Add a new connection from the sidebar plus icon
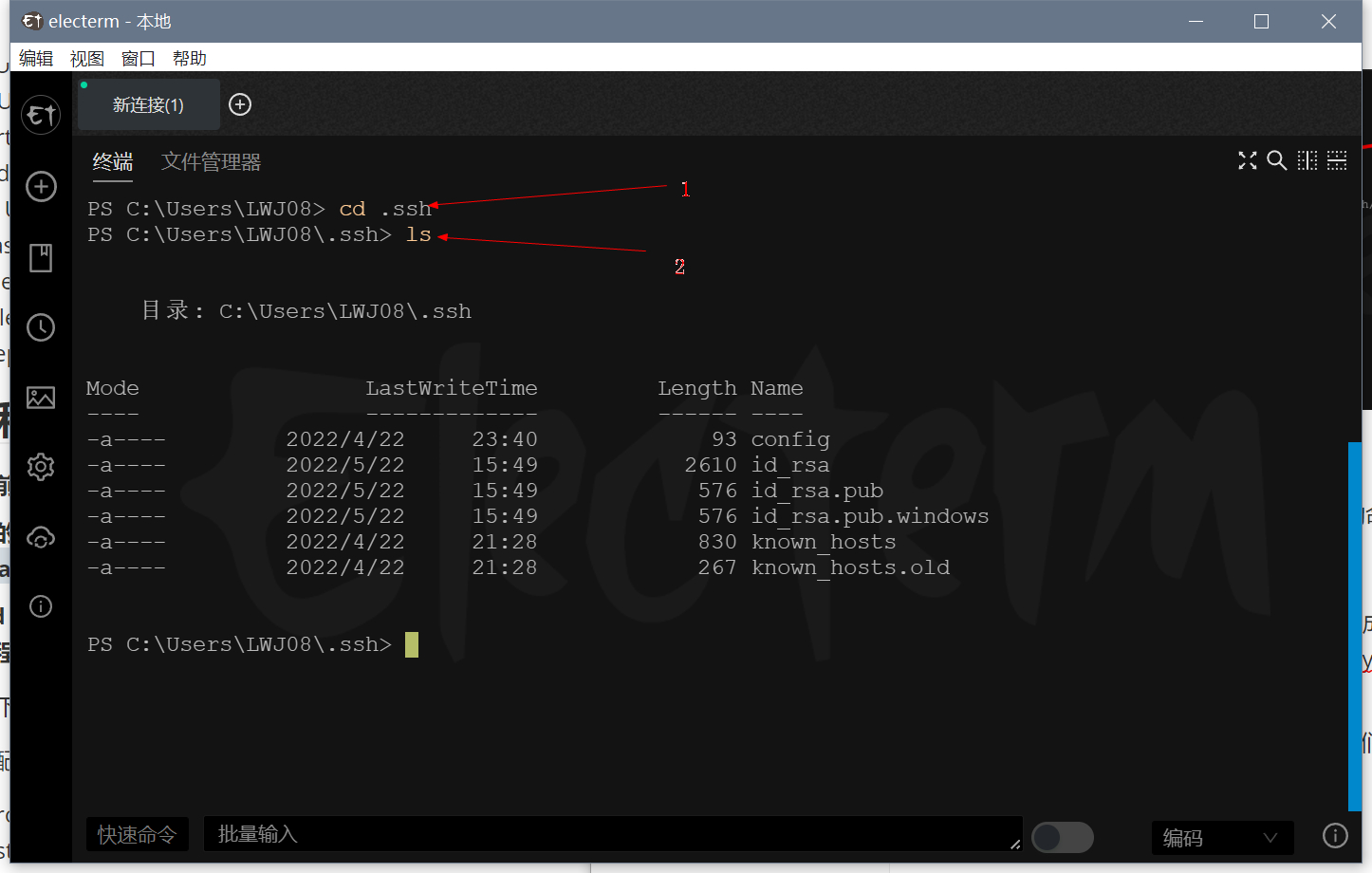 (41, 187)
